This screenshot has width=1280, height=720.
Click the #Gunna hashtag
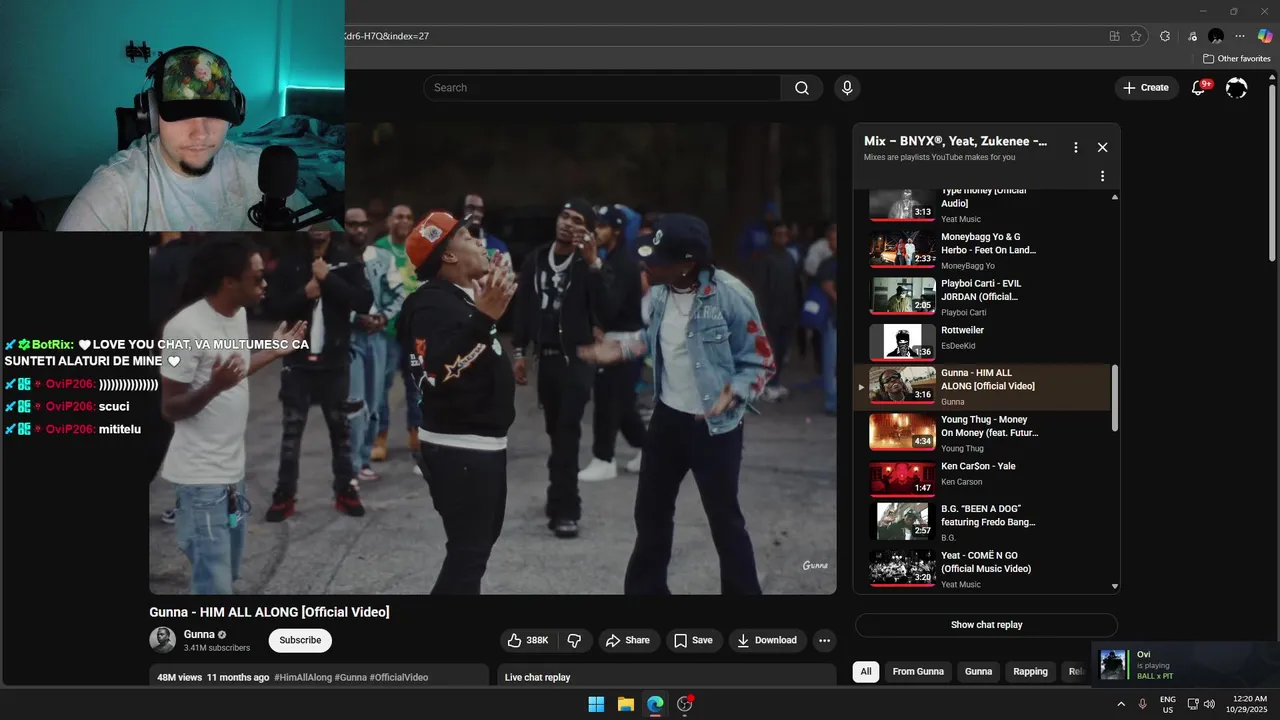351,677
